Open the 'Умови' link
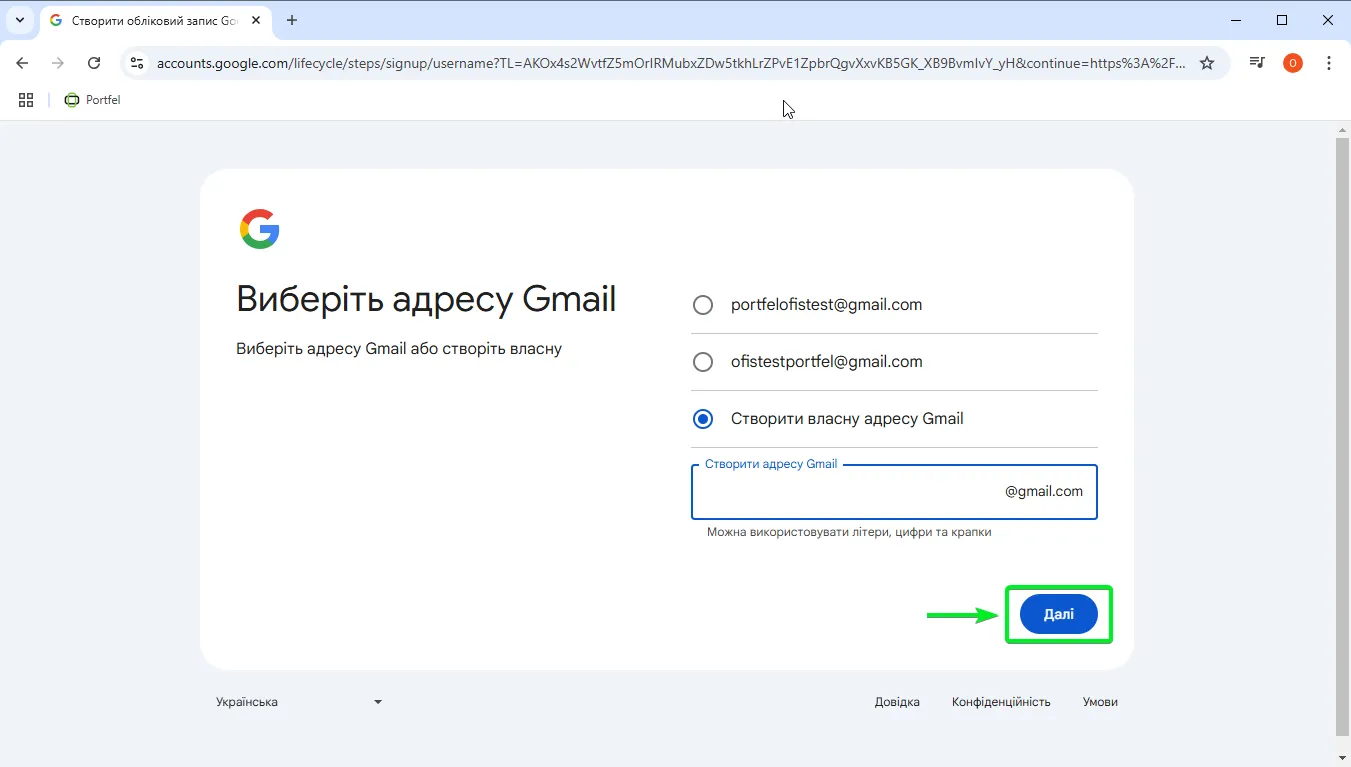This screenshot has height=767, width=1351. 1100,702
